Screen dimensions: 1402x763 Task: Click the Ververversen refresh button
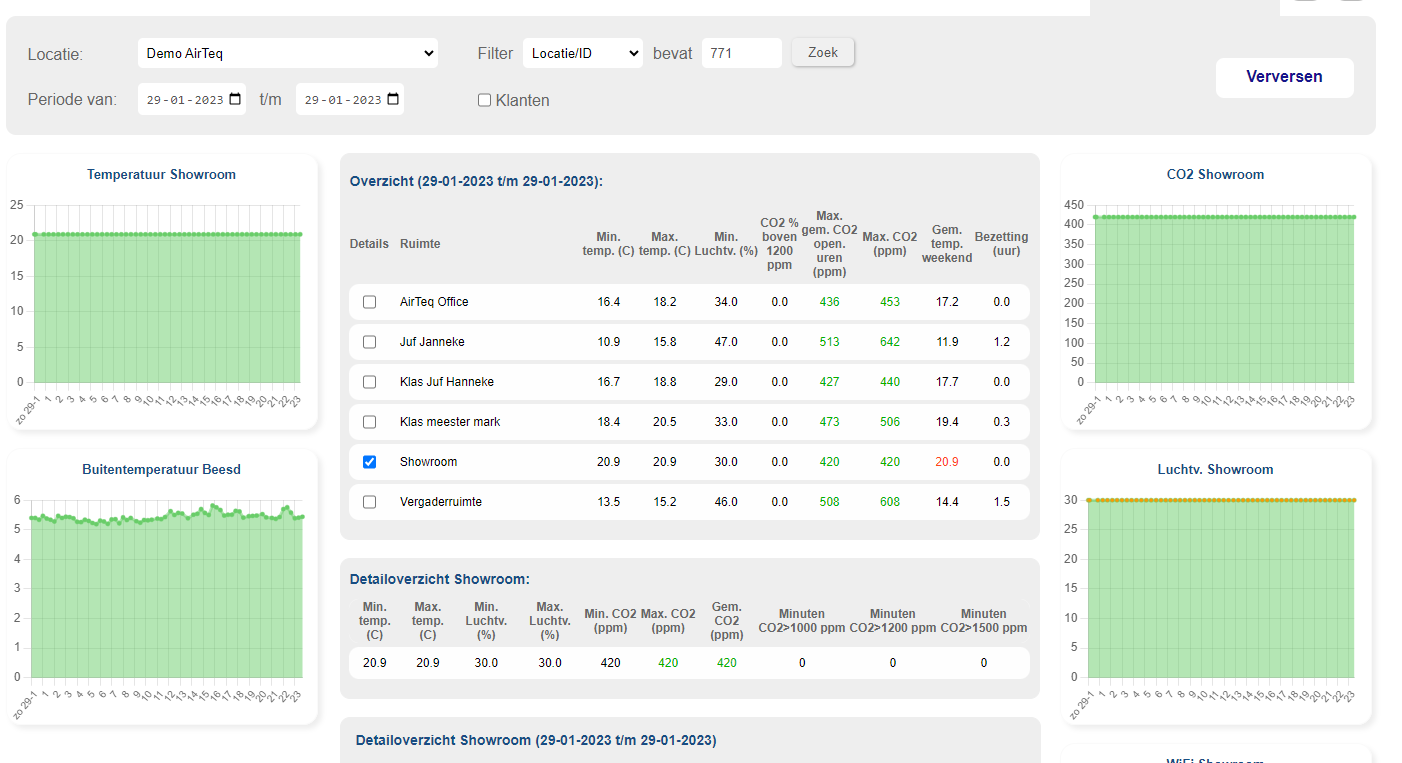pos(1284,77)
